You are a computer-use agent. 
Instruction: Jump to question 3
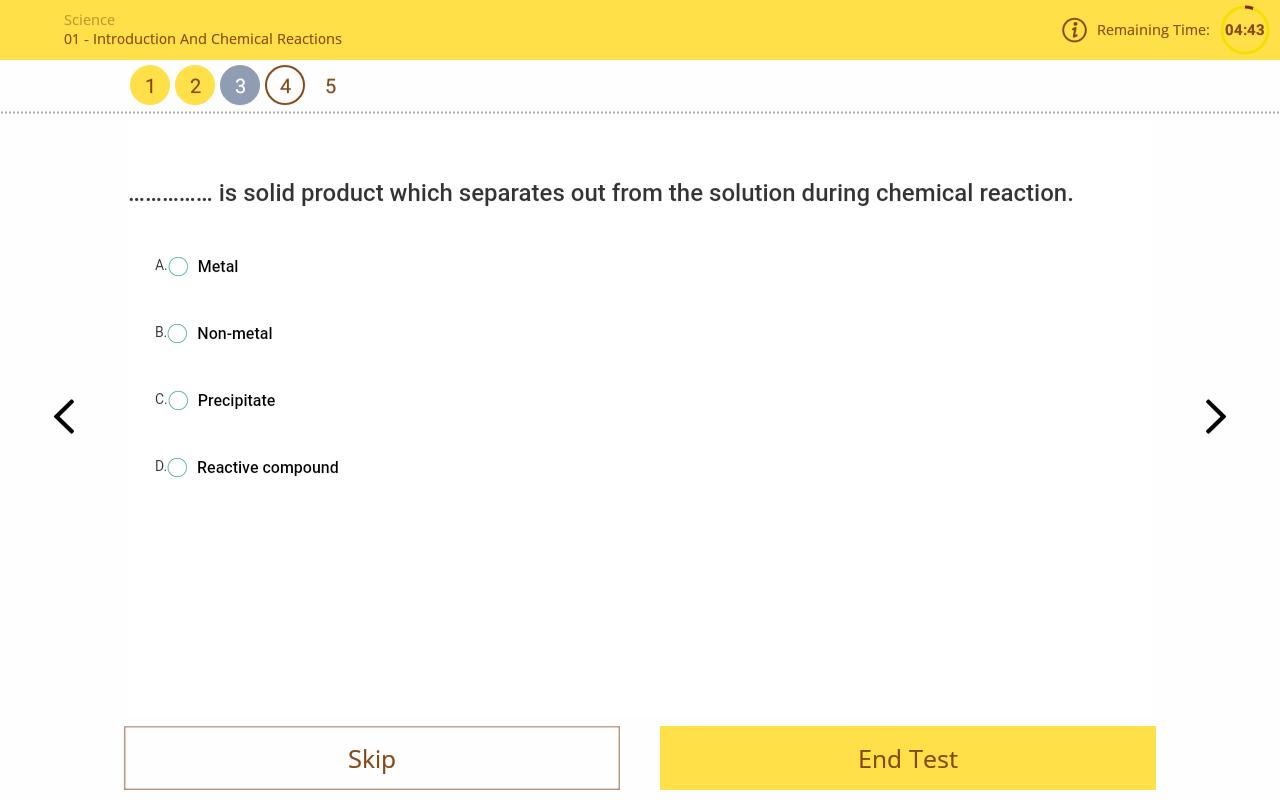[240, 86]
